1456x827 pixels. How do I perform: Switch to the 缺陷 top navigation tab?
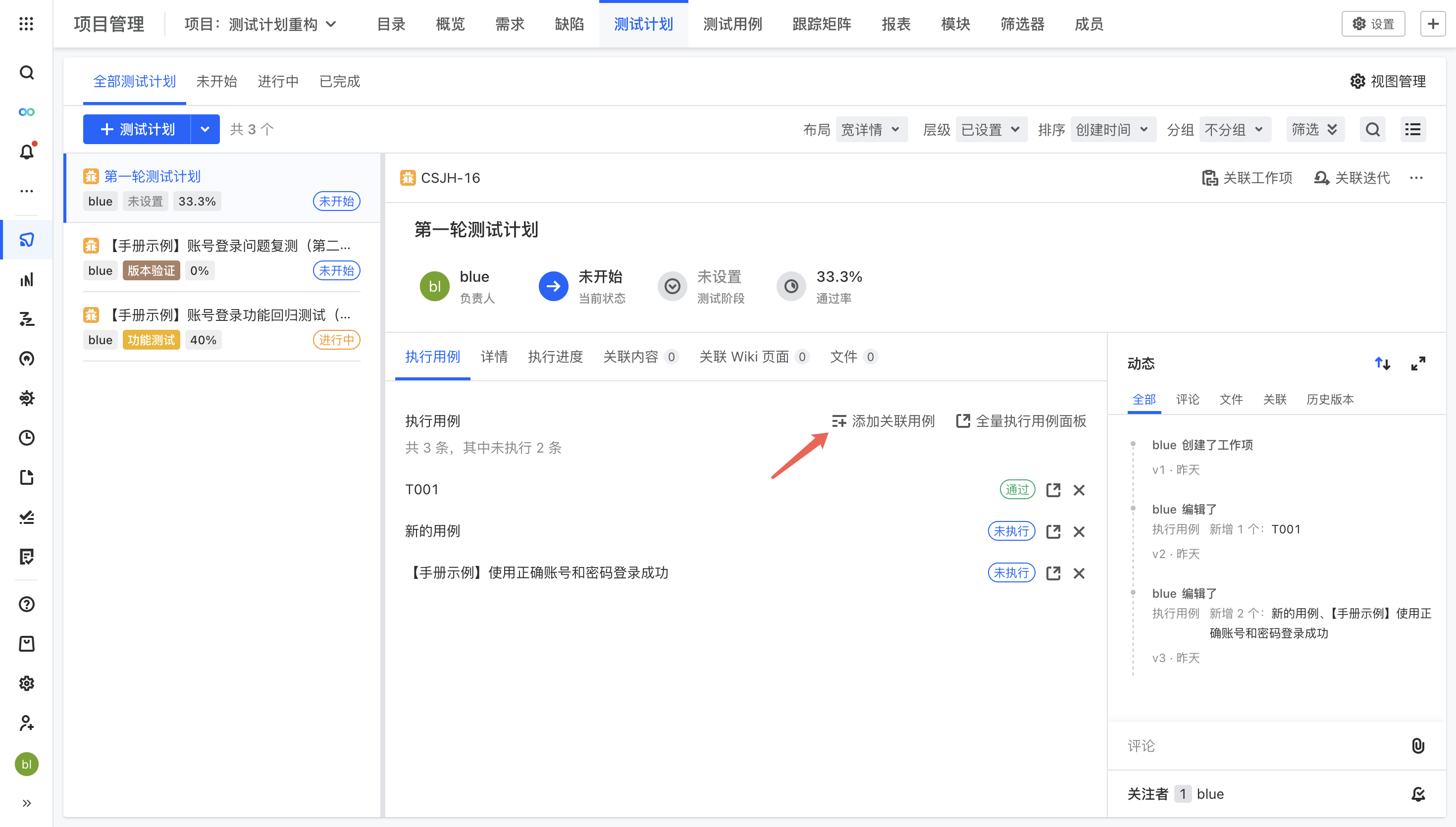tap(569, 24)
